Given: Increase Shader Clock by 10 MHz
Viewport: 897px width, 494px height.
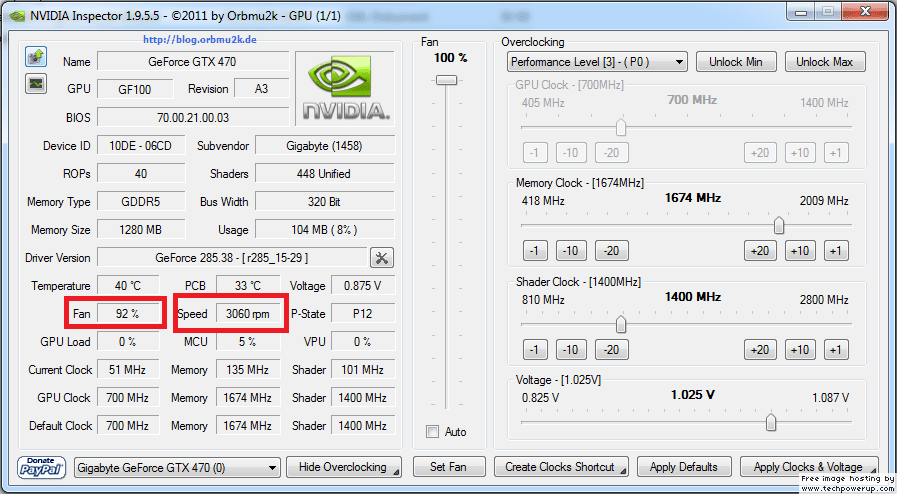Looking at the screenshot, I should pyautogui.click(x=800, y=349).
